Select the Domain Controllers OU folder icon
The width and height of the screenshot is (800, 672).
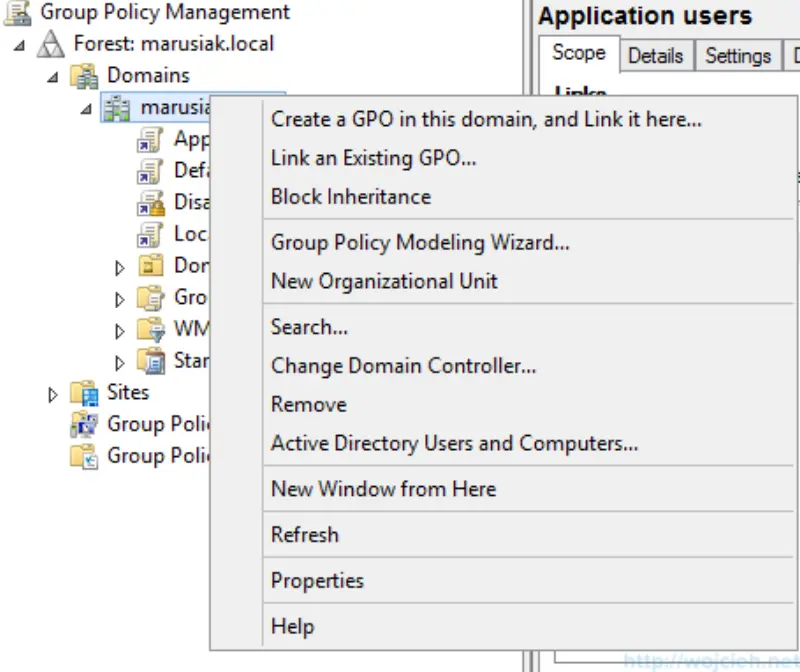[148, 265]
